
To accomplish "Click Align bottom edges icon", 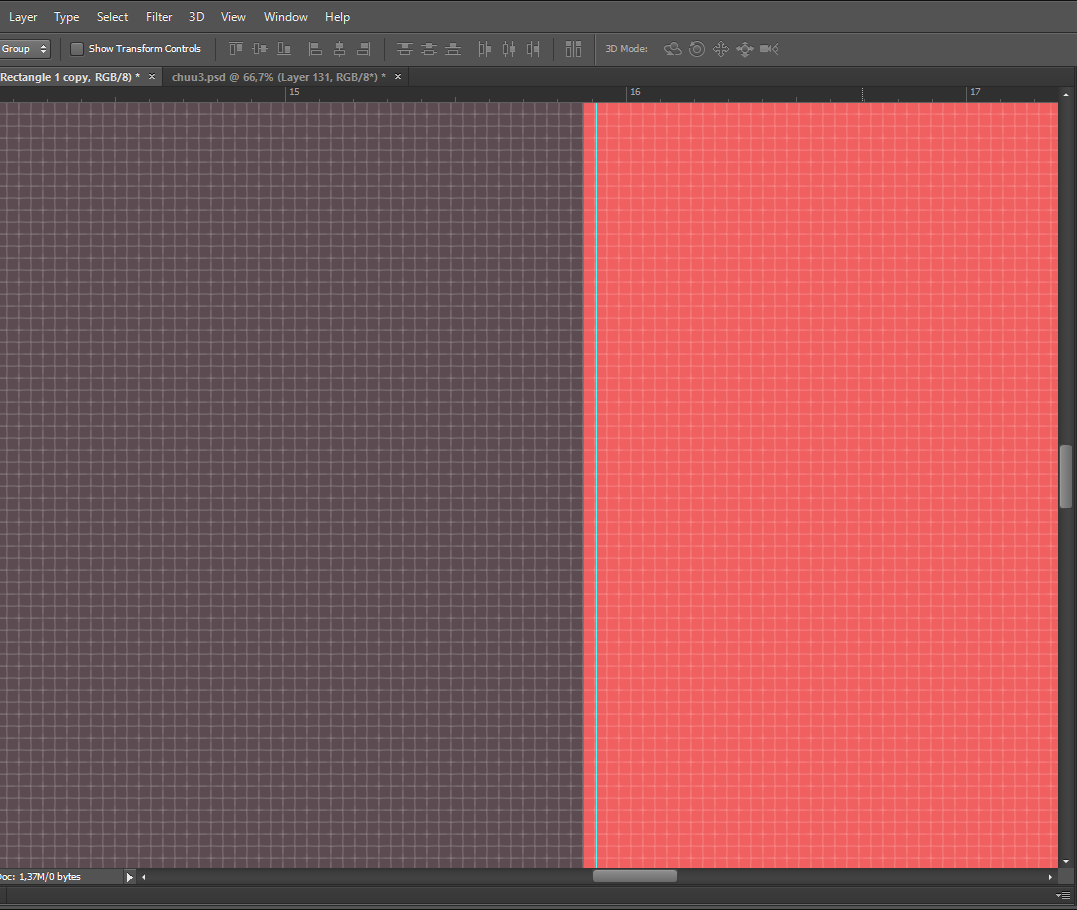I will 284,49.
